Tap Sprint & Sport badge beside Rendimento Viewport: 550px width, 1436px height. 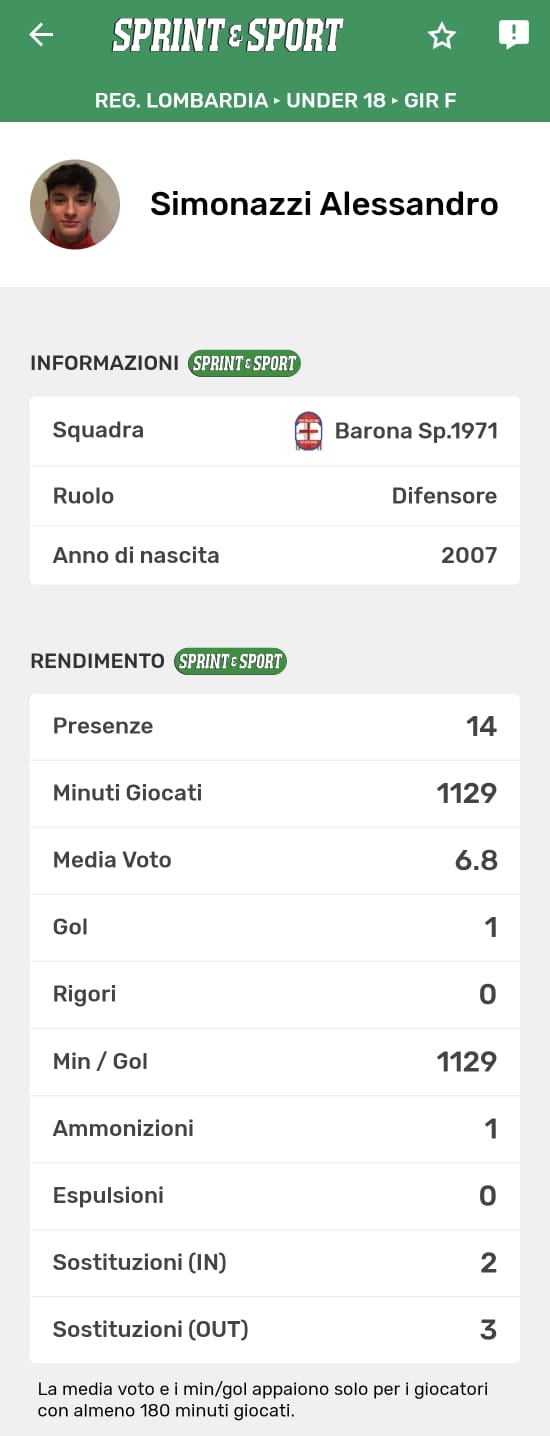pyautogui.click(x=231, y=661)
